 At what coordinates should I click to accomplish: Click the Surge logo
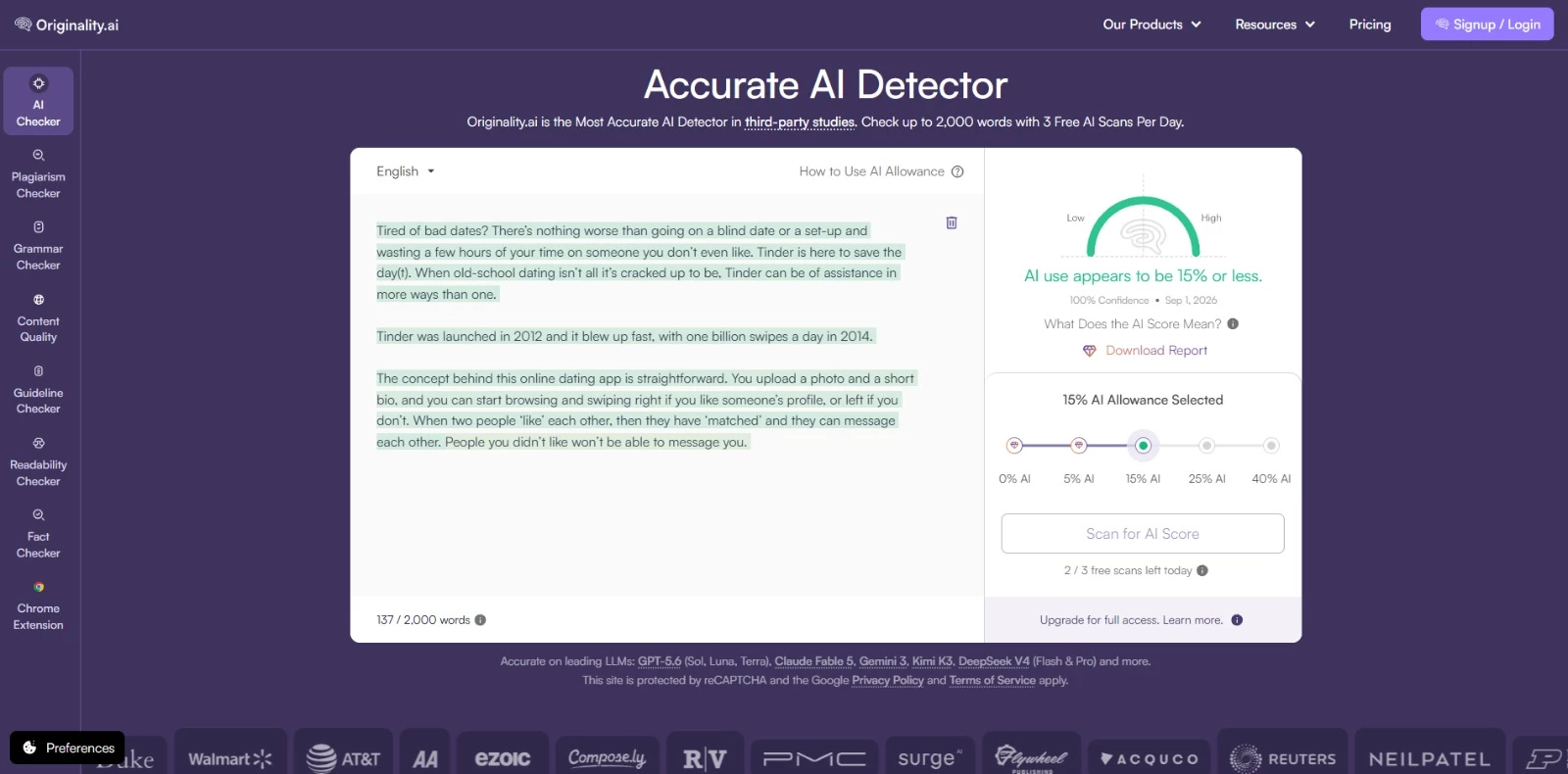pyautogui.click(x=930, y=758)
